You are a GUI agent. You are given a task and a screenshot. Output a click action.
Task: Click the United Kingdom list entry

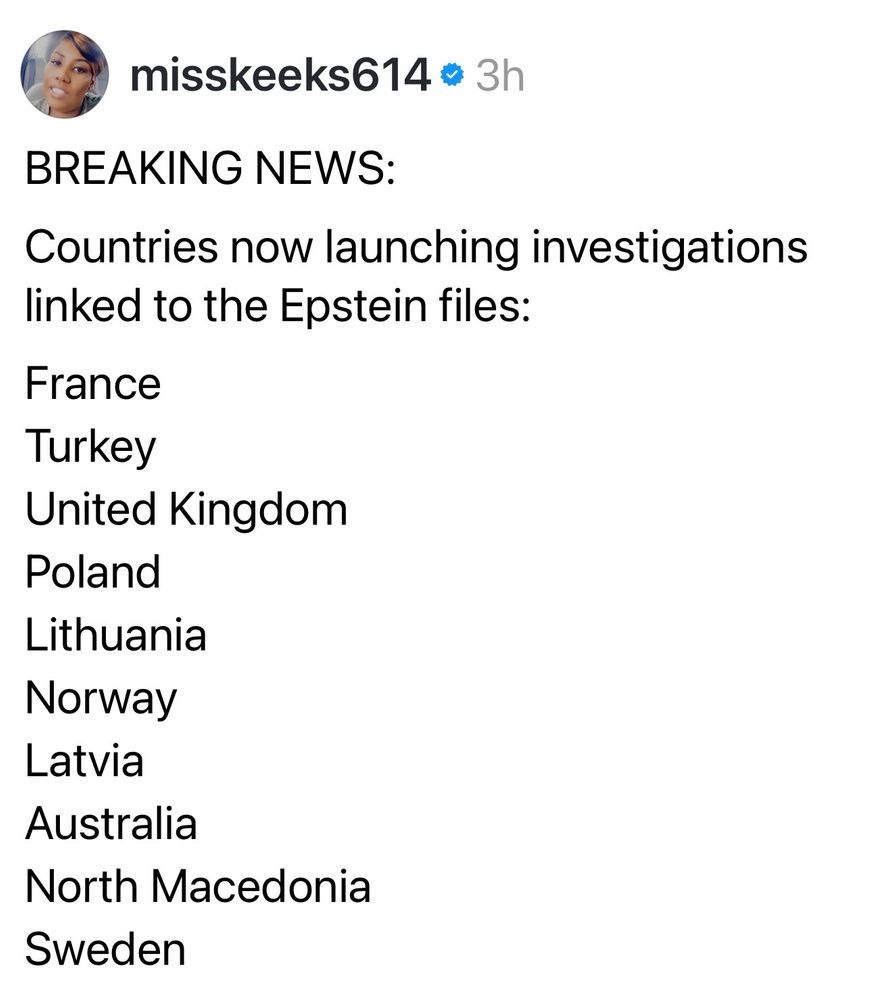point(186,510)
